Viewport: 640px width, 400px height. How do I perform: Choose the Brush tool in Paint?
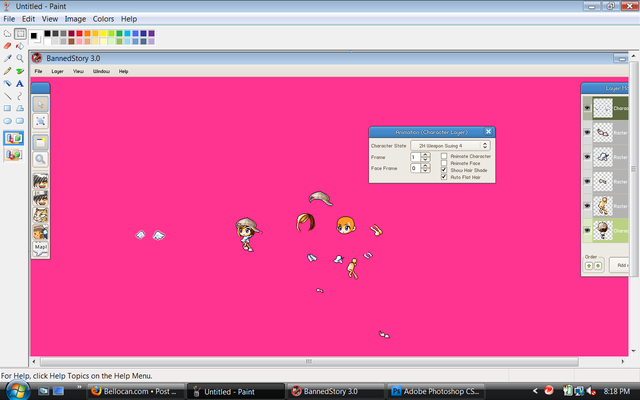click(x=20, y=71)
